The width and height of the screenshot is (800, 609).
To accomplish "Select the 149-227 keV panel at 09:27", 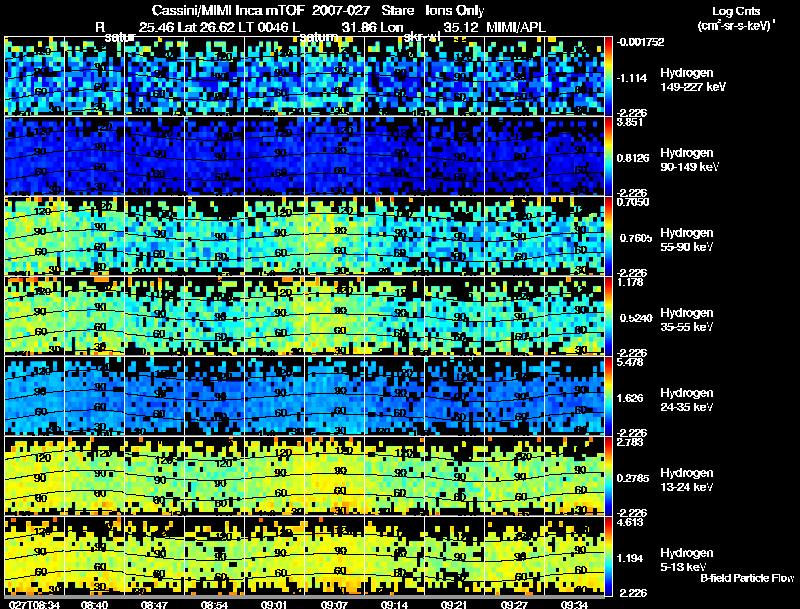I will pos(514,76).
